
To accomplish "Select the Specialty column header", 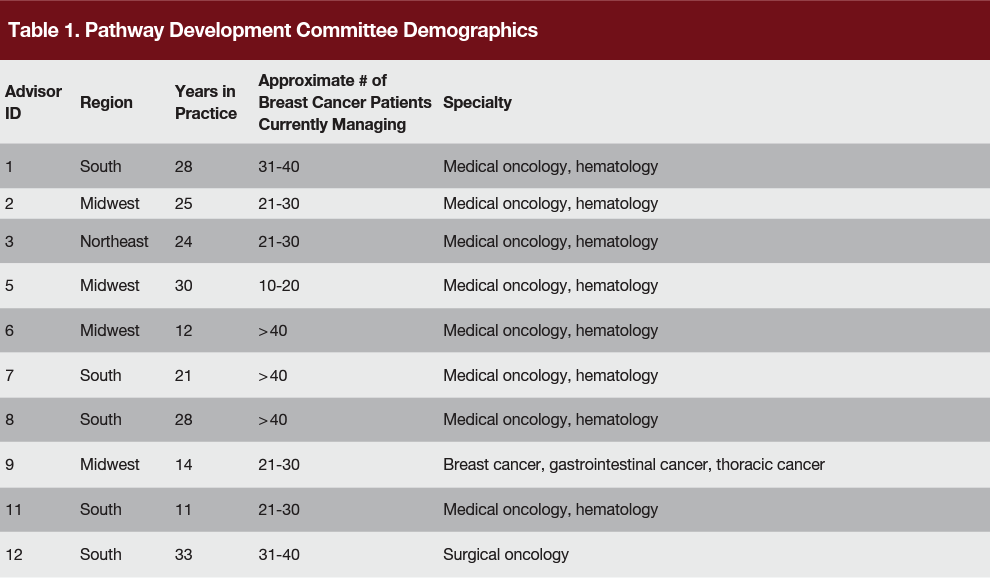I will pos(477,103).
